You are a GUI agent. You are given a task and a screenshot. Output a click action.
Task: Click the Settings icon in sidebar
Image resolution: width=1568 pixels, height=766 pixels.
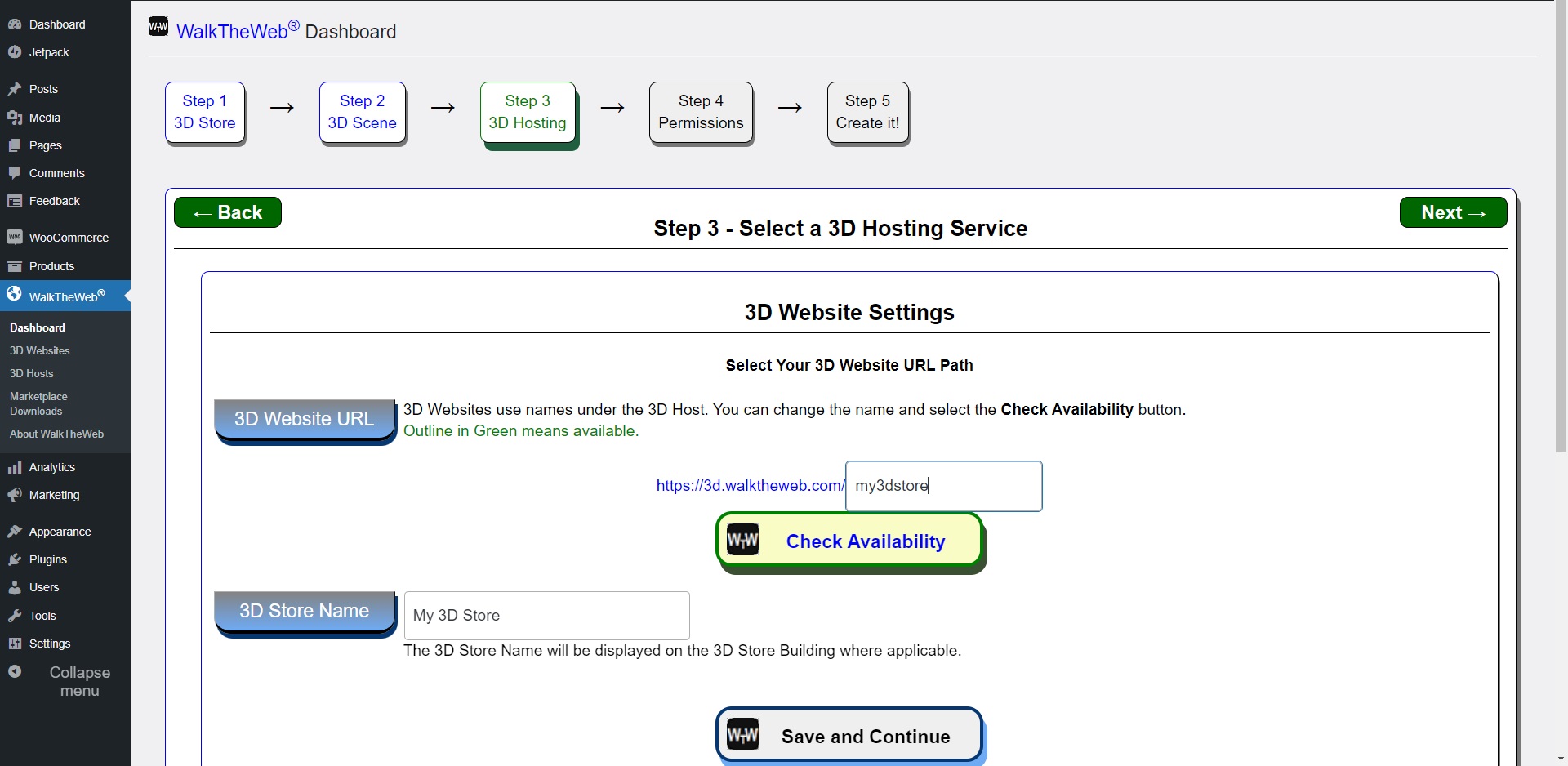point(15,644)
